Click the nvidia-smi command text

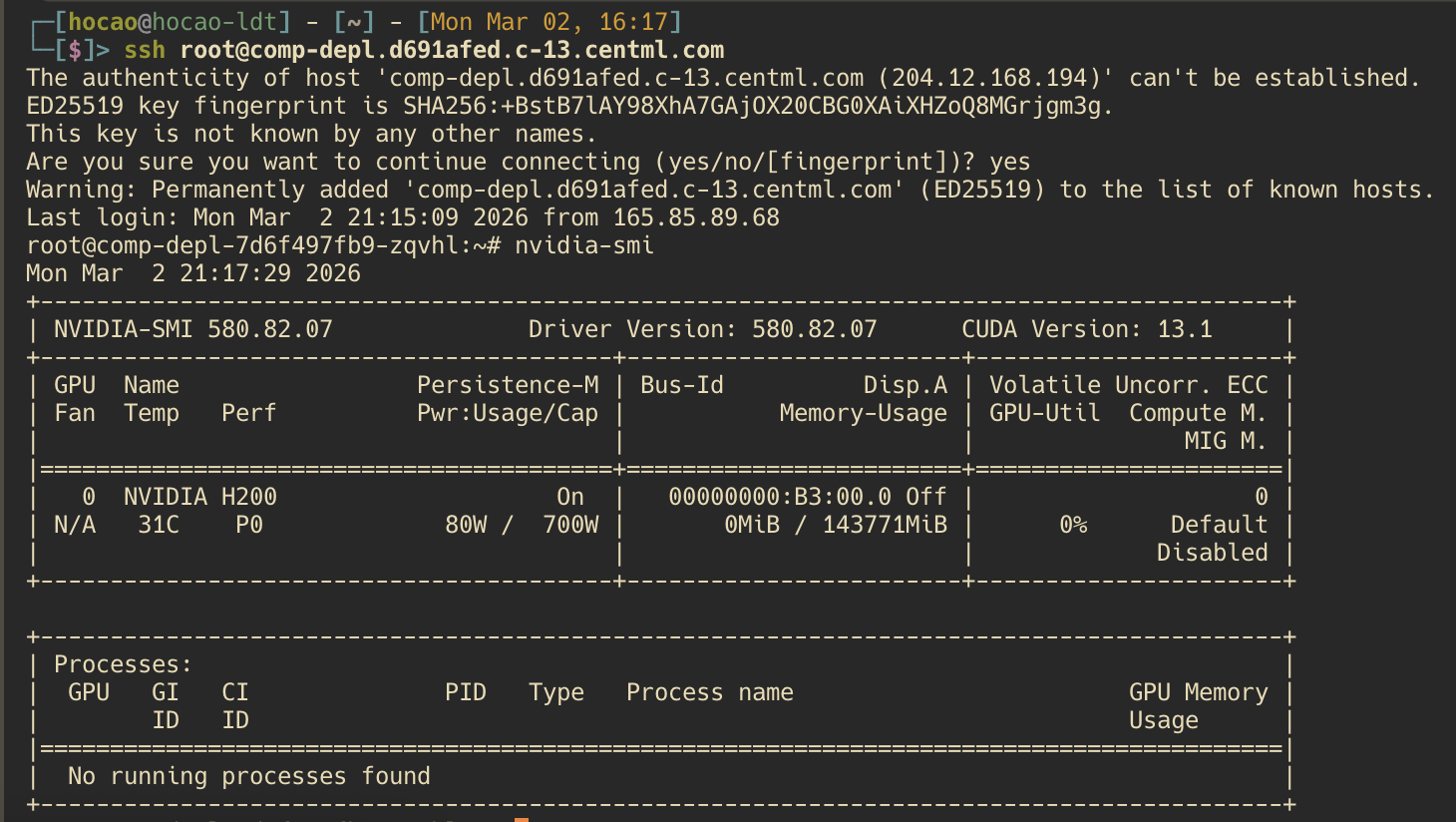[584, 245]
